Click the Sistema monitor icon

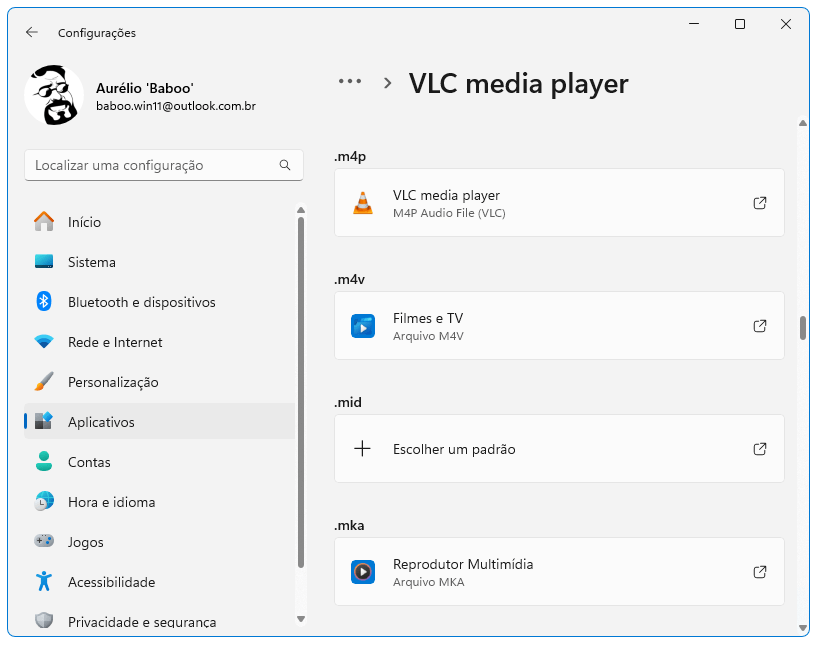click(x=44, y=261)
